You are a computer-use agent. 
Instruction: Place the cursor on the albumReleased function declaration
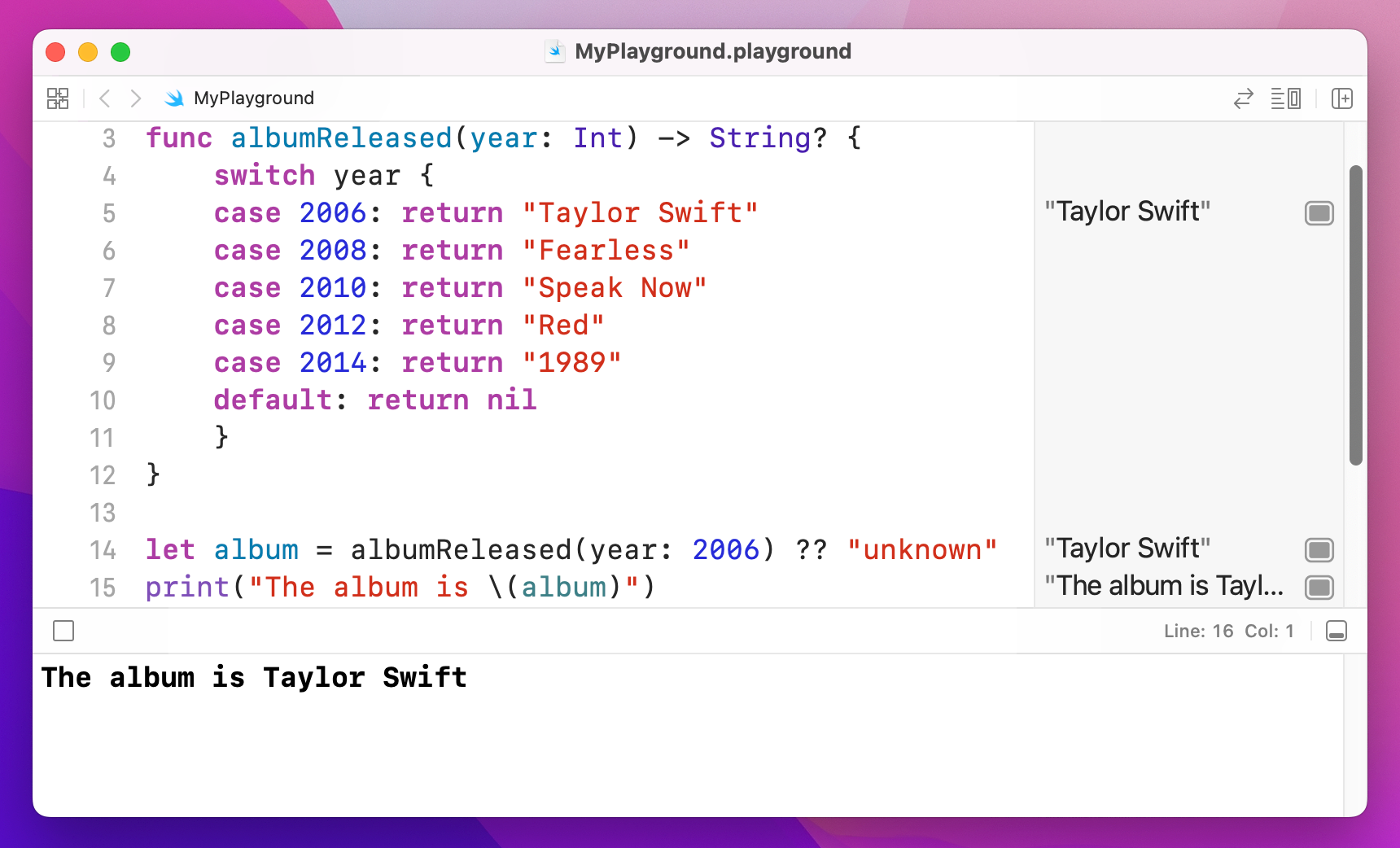coord(342,138)
